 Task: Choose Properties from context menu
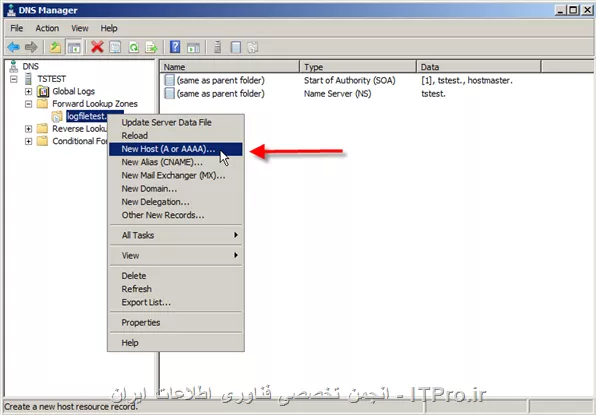coord(176,323)
